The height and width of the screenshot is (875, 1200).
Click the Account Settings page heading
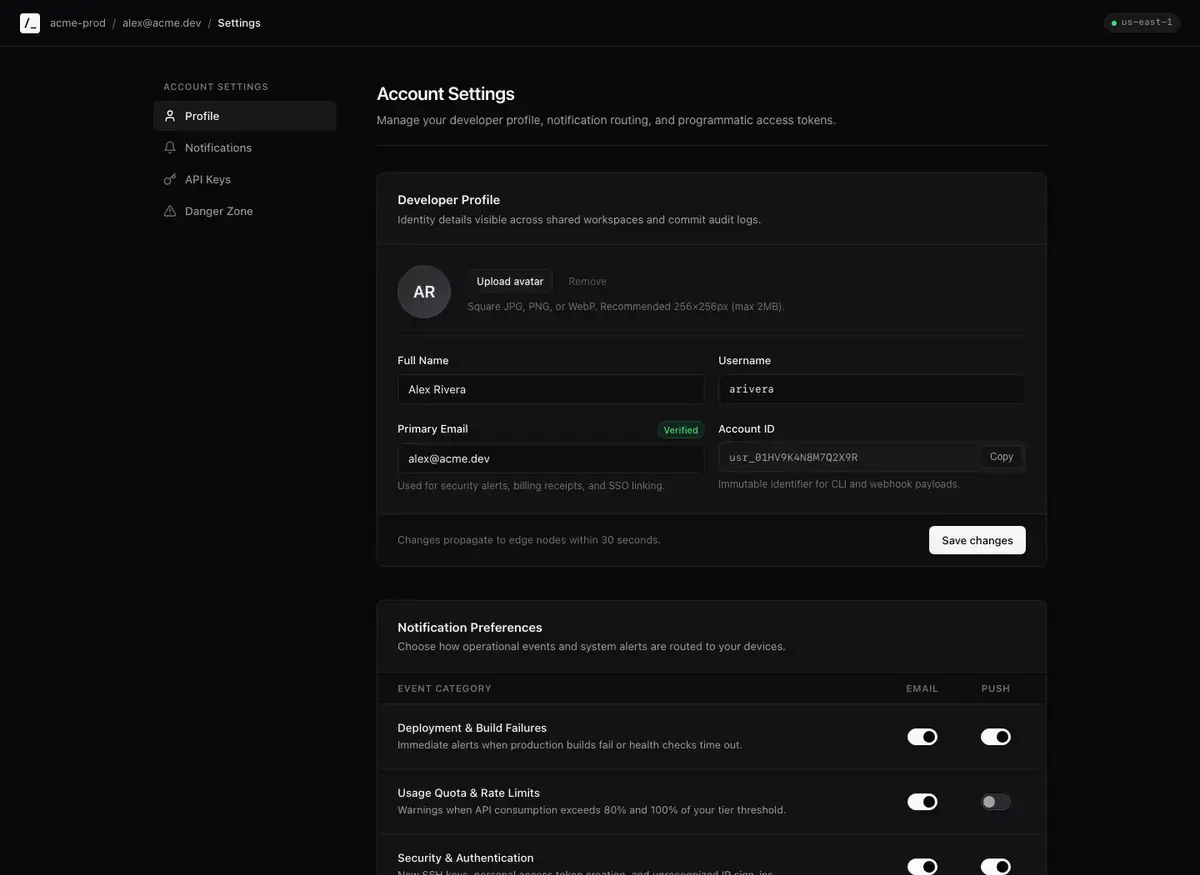coord(446,94)
